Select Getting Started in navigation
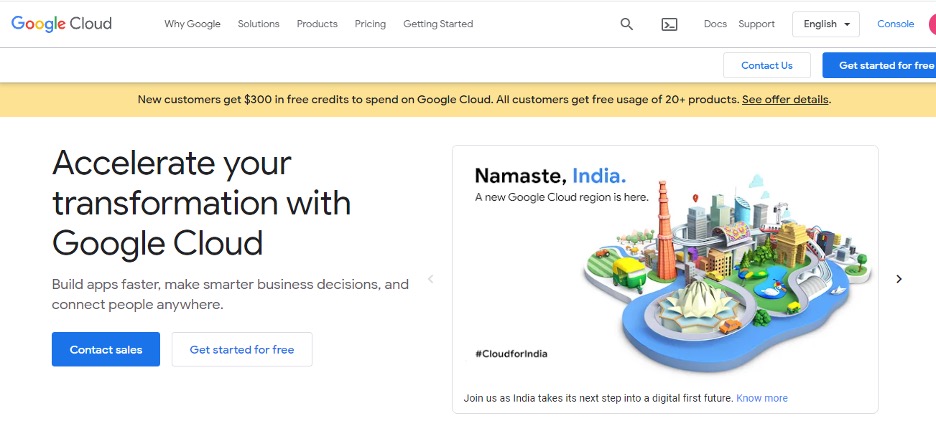Viewport: 936px width, 426px height. pyautogui.click(x=438, y=24)
